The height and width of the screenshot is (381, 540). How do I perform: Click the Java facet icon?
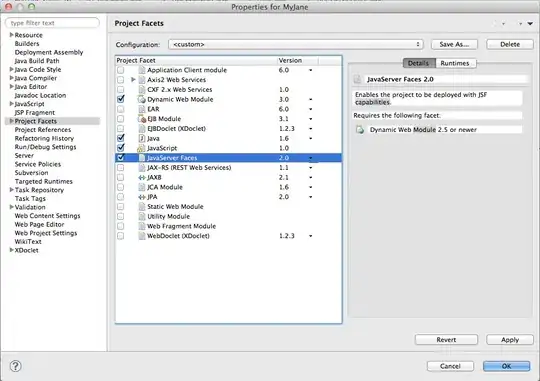(142, 138)
